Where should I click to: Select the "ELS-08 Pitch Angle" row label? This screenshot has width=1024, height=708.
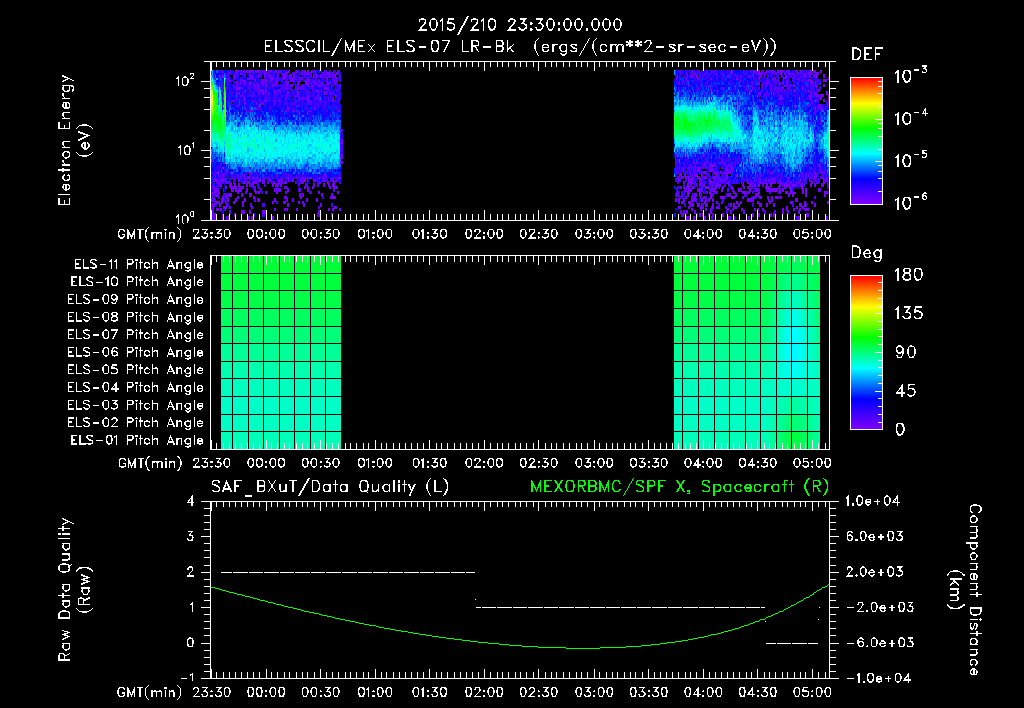[136, 317]
